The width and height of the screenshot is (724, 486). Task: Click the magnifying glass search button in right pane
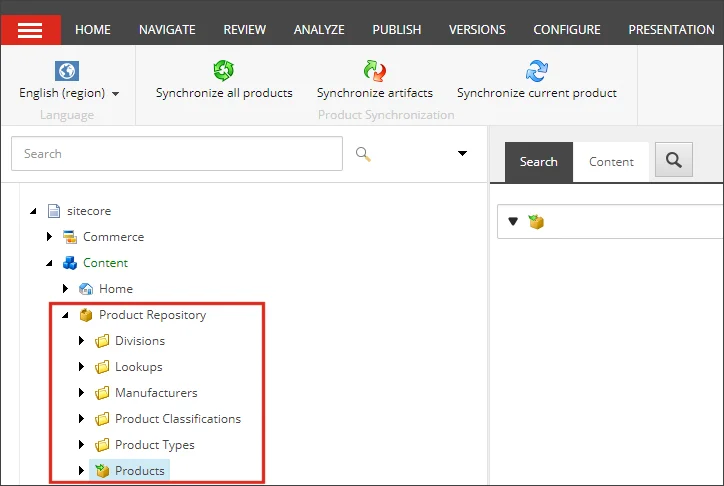[x=674, y=160]
